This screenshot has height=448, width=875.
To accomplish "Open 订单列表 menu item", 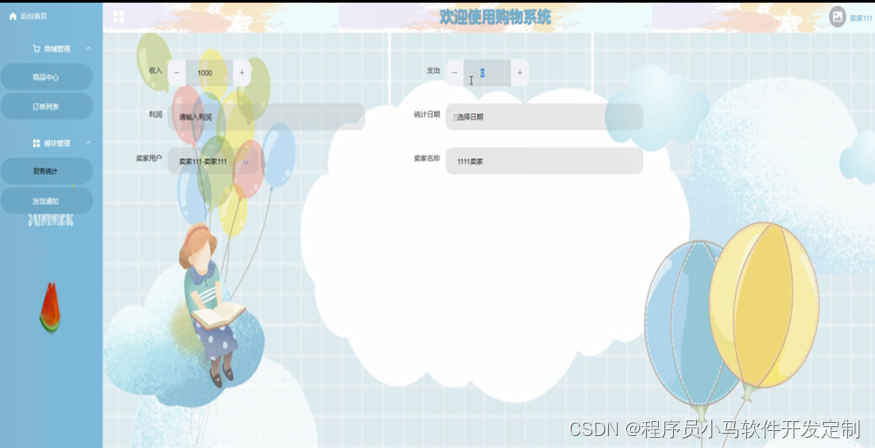I will [46, 106].
